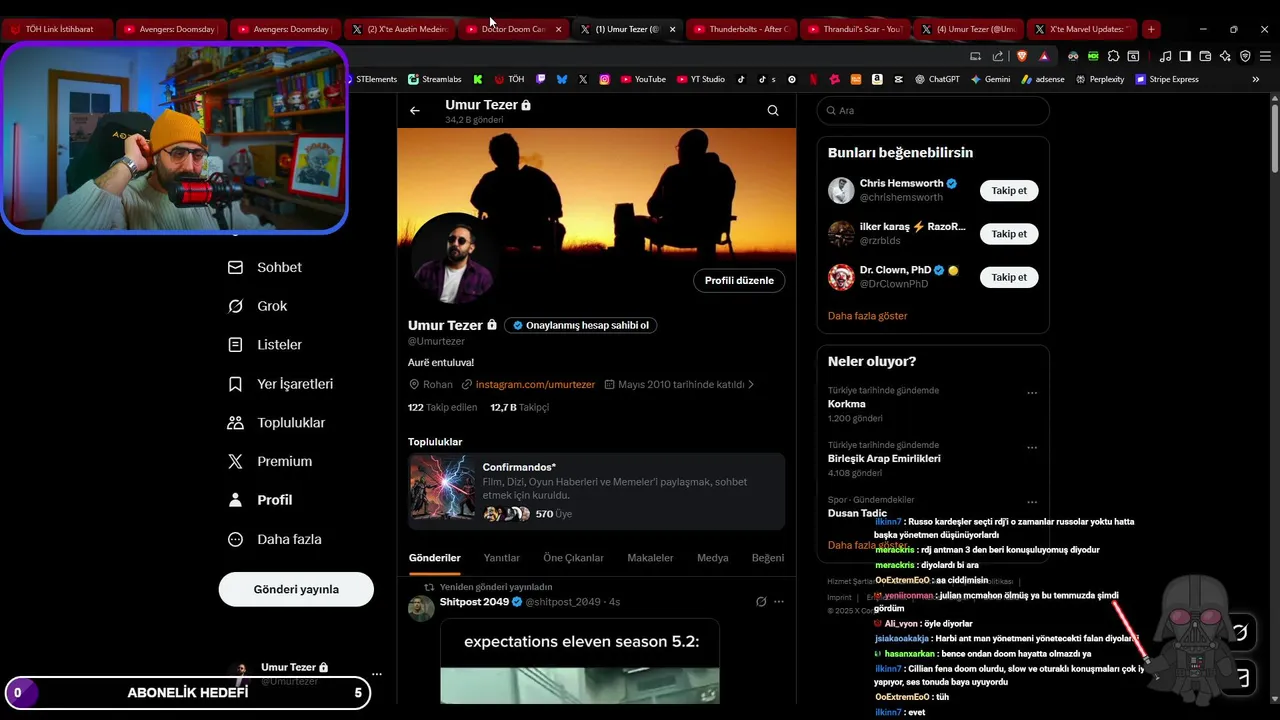Open Yer İşaretleri bookmarks
Screen dimensions: 1280x720
tap(281, 384)
